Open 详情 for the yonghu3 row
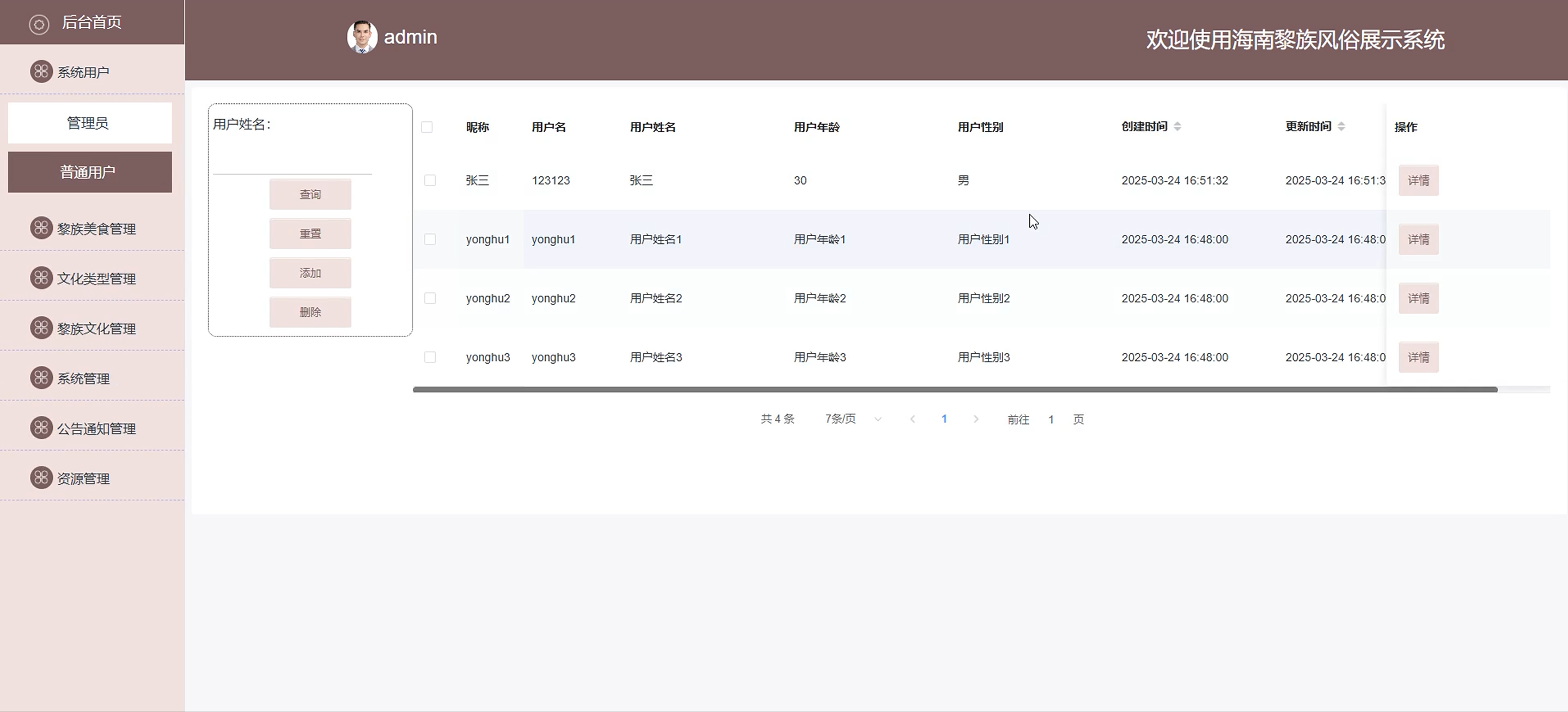 tap(1418, 357)
